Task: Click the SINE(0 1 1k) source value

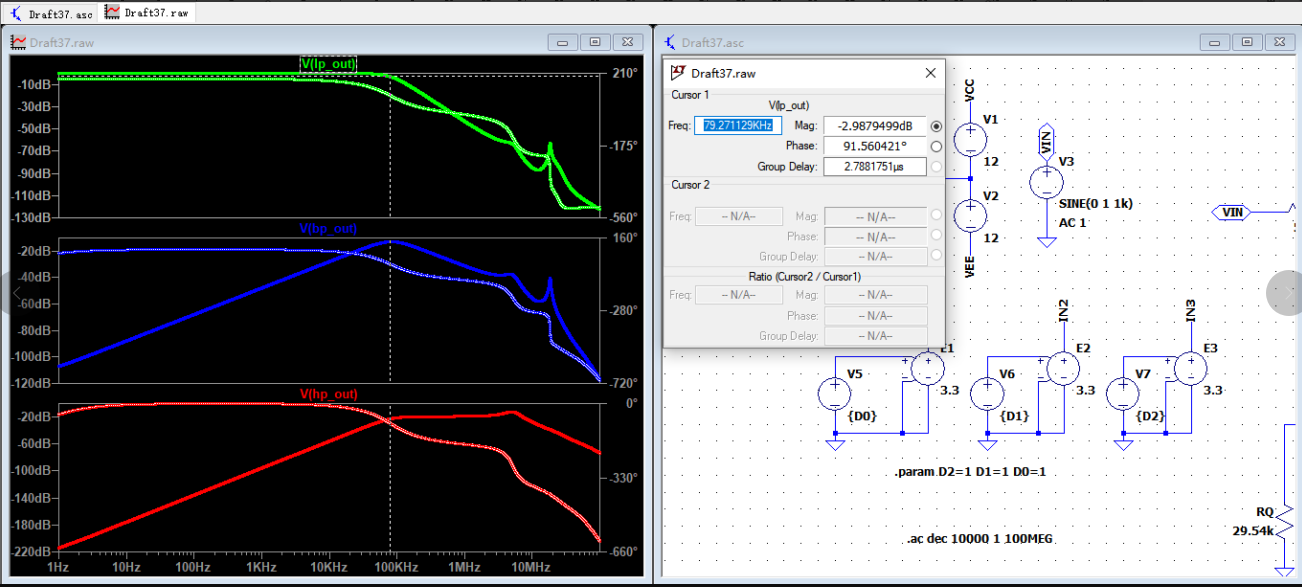Action: coord(1095,203)
